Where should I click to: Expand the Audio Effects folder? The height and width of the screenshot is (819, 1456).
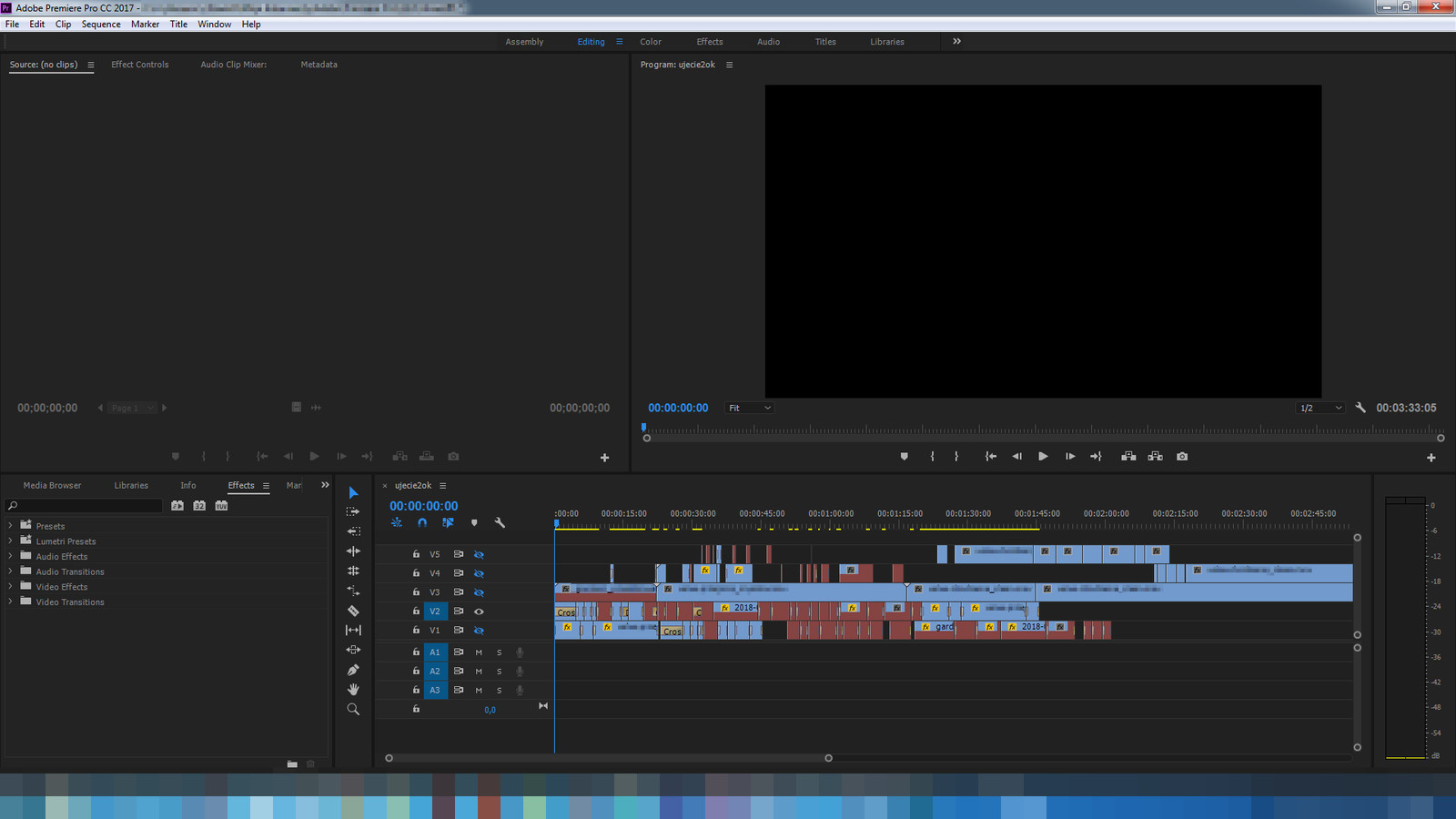(10, 557)
